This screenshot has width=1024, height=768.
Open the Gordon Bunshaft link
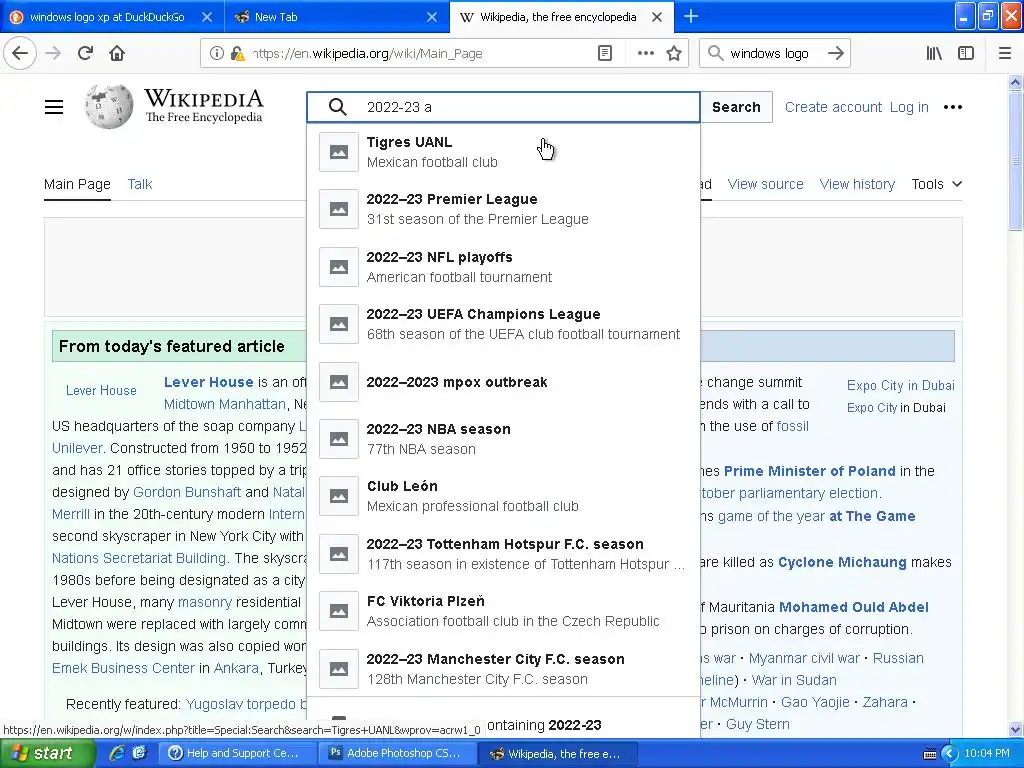pos(187,492)
